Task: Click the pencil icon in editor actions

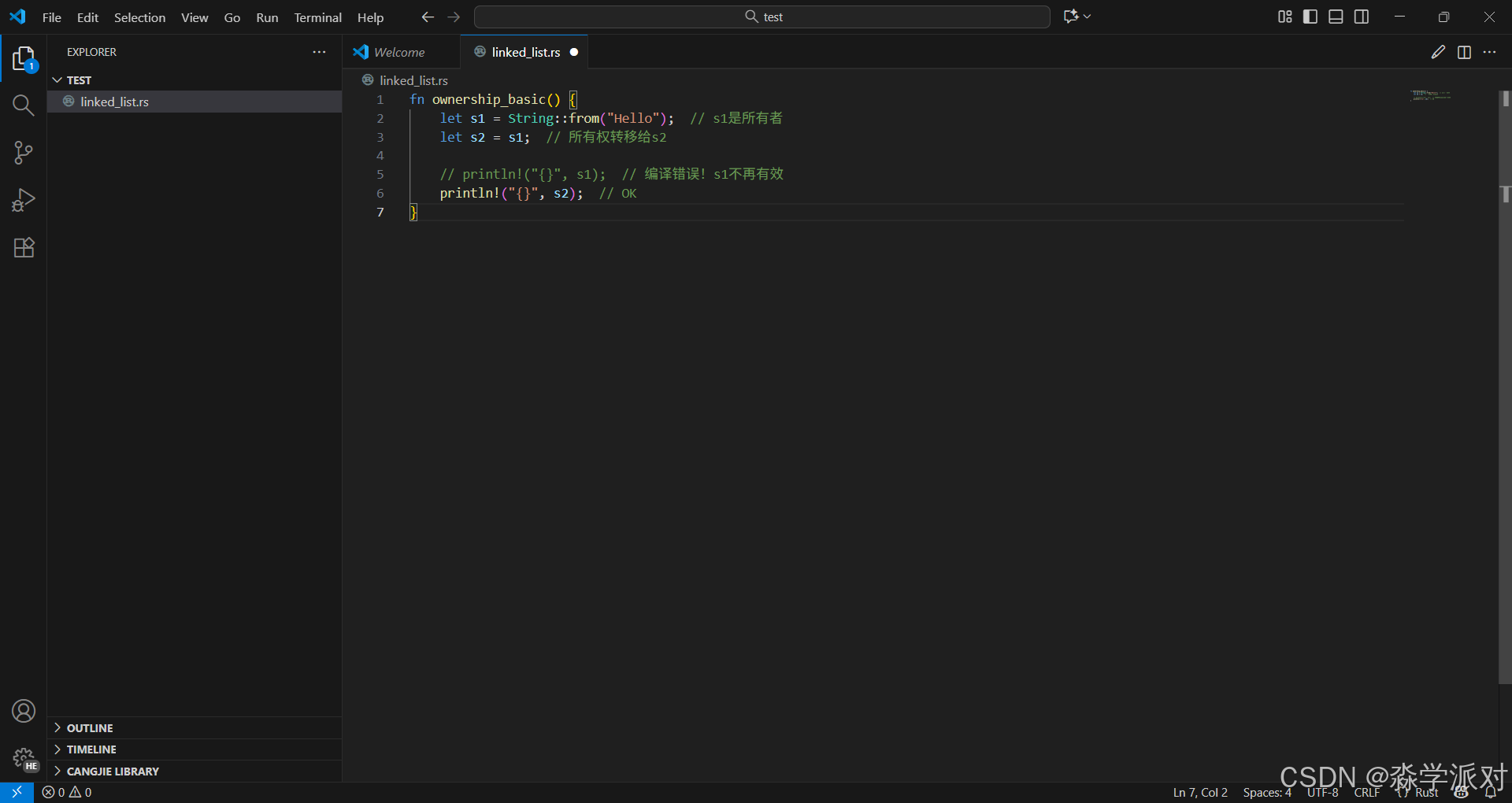Action: pyautogui.click(x=1438, y=52)
